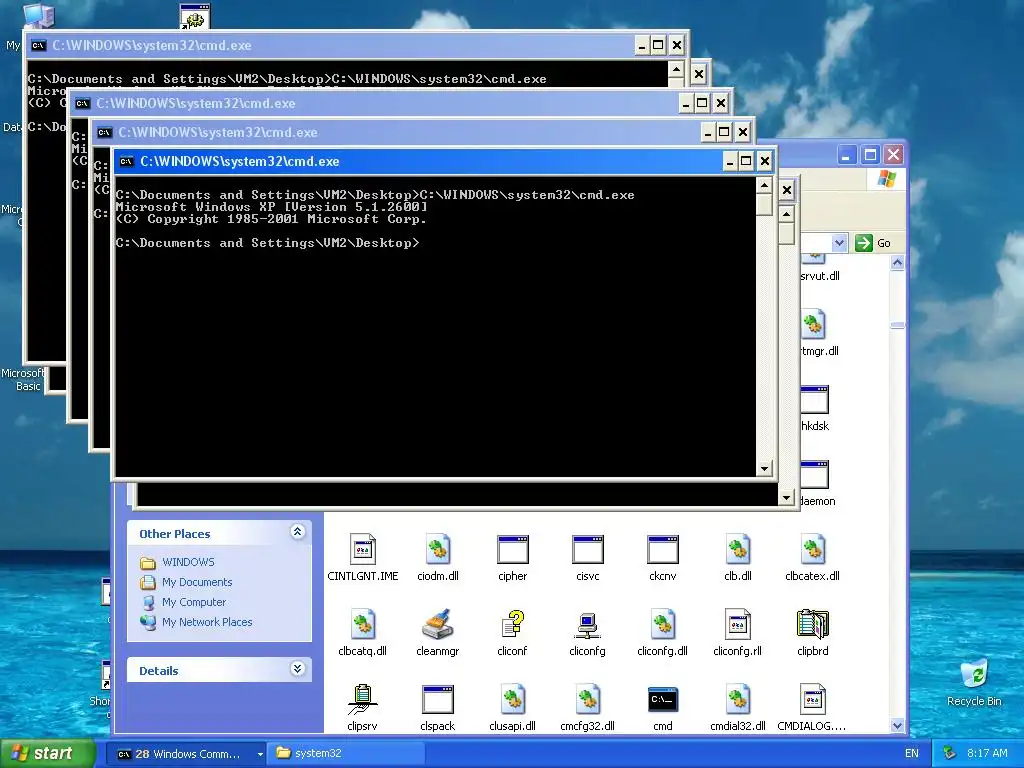1024x768 pixels.
Task: Open the address bar dropdown arrow
Action: [839, 243]
